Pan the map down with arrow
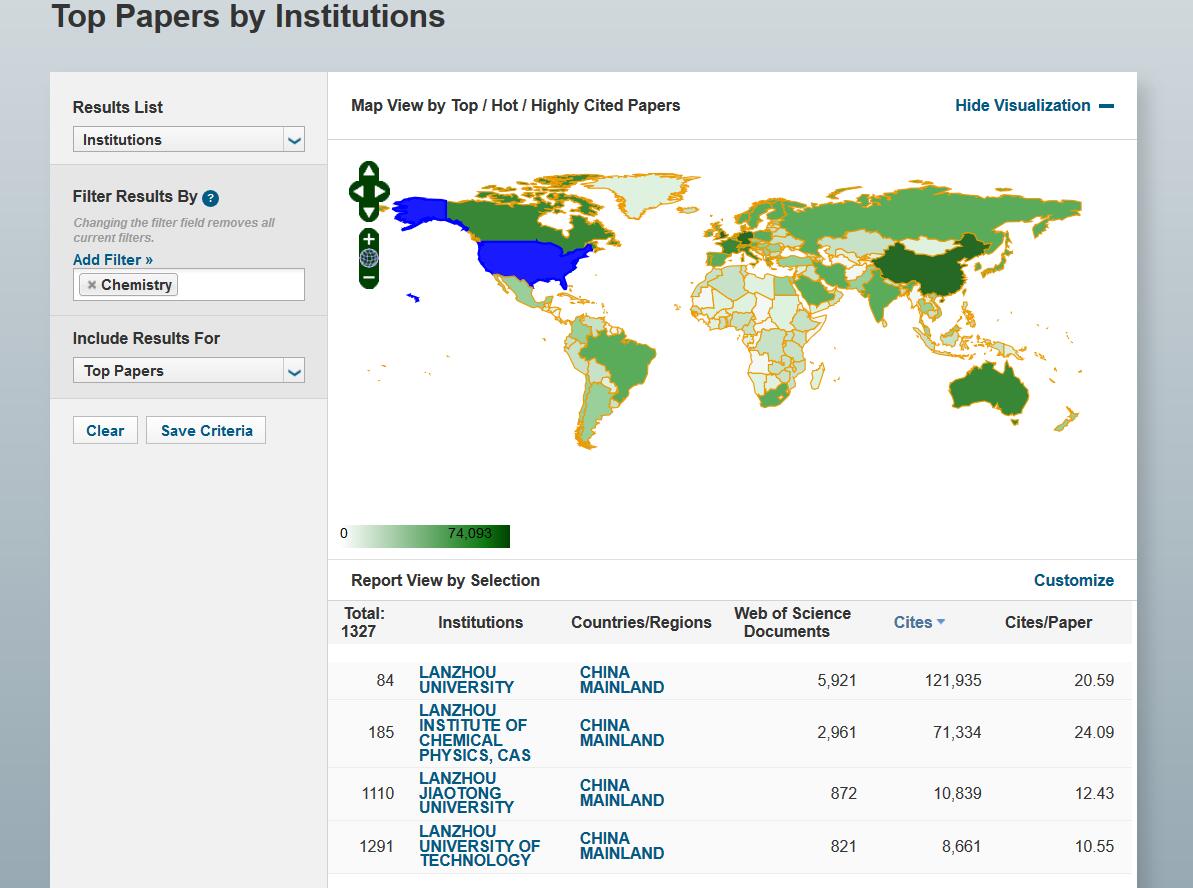 coord(369,211)
